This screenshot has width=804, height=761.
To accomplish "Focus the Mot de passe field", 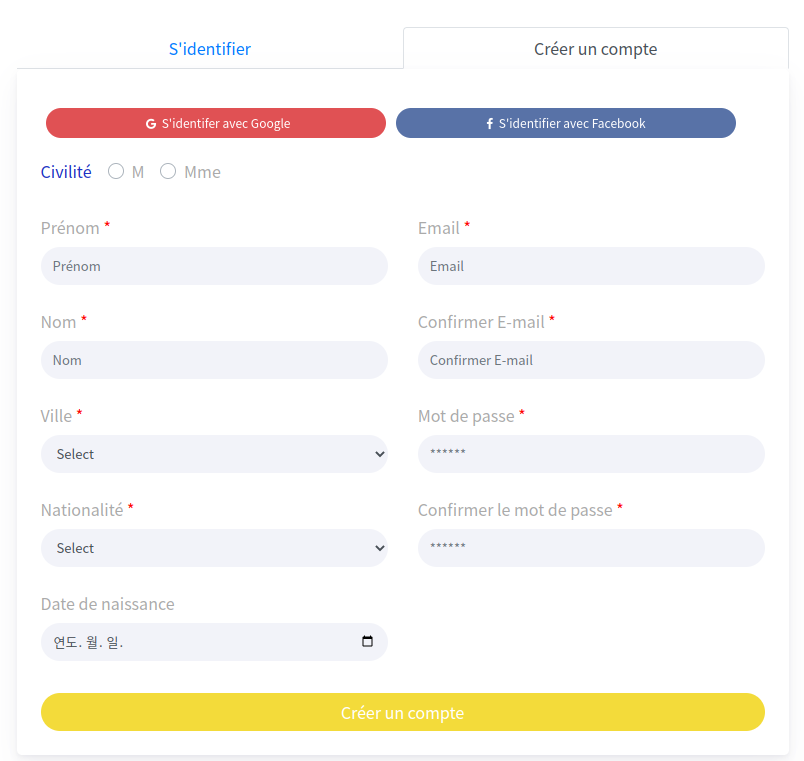I will pos(591,454).
